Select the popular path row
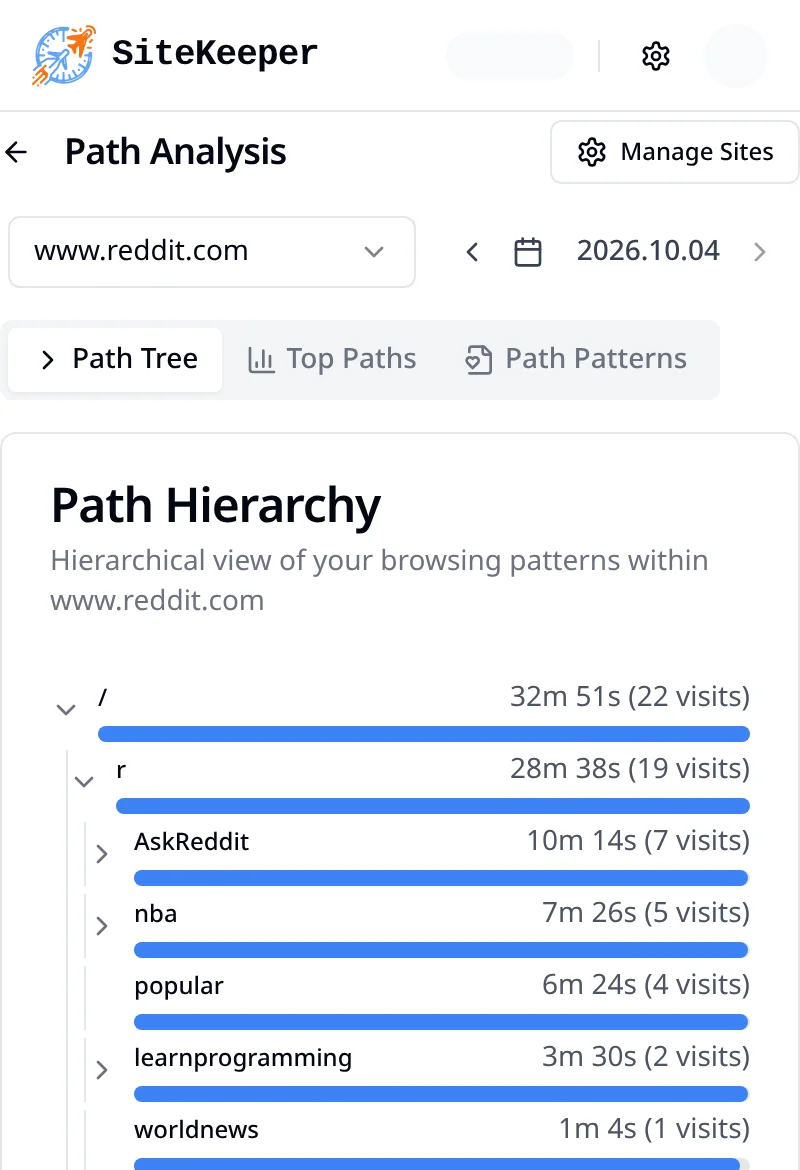Viewport: 800px width, 1170px height. [441, 999]
